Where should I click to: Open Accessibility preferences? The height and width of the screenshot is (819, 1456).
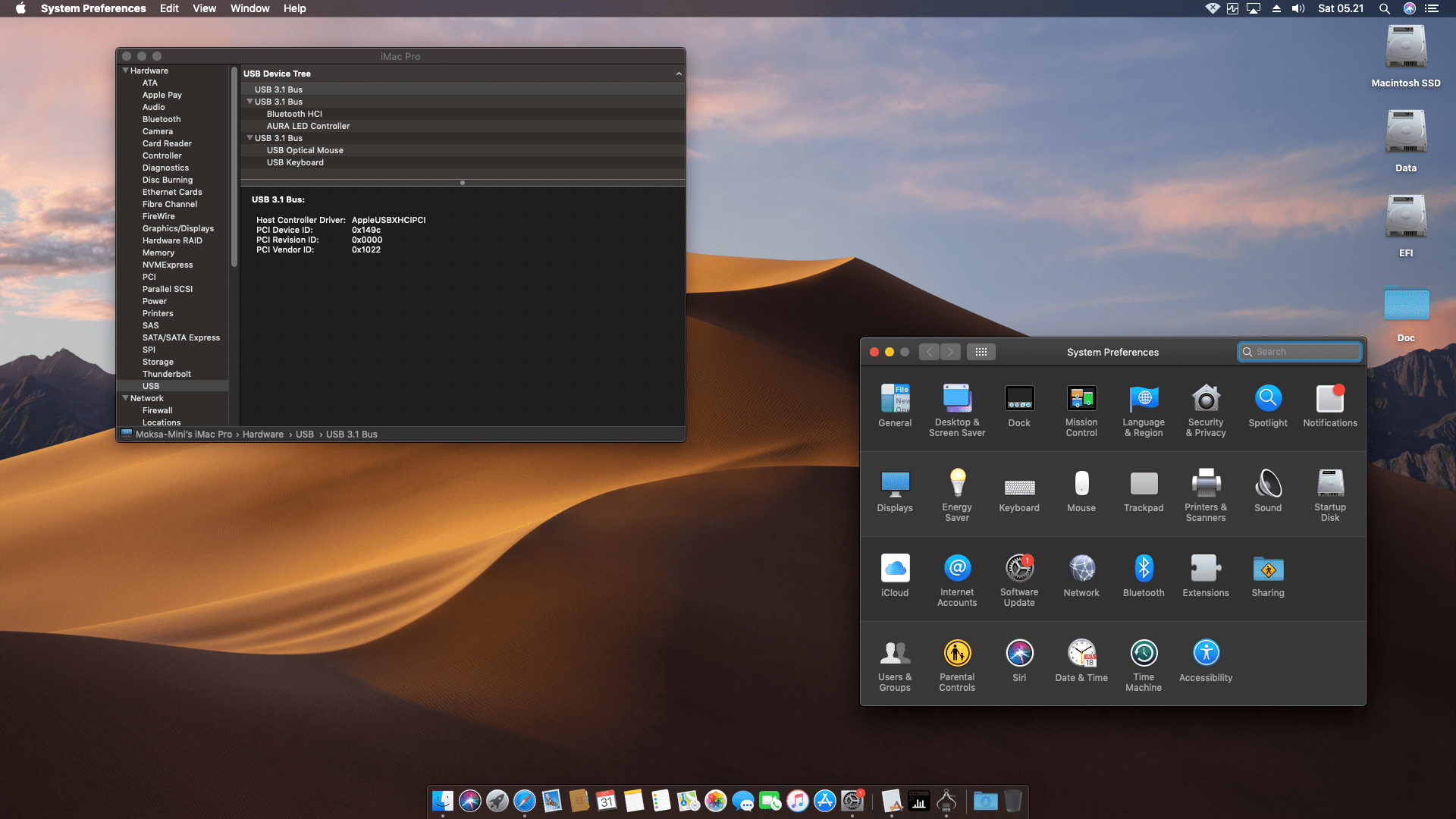1206,661
